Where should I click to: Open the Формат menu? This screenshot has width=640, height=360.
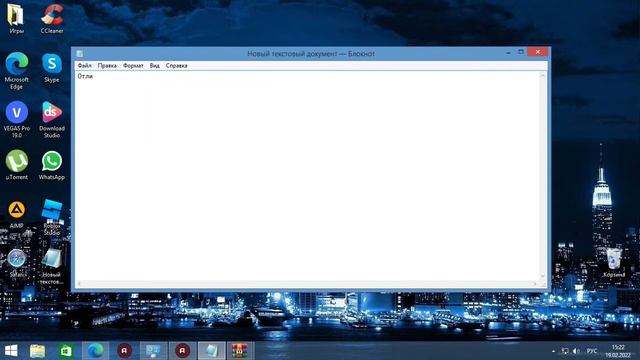(x=133, y=65)
